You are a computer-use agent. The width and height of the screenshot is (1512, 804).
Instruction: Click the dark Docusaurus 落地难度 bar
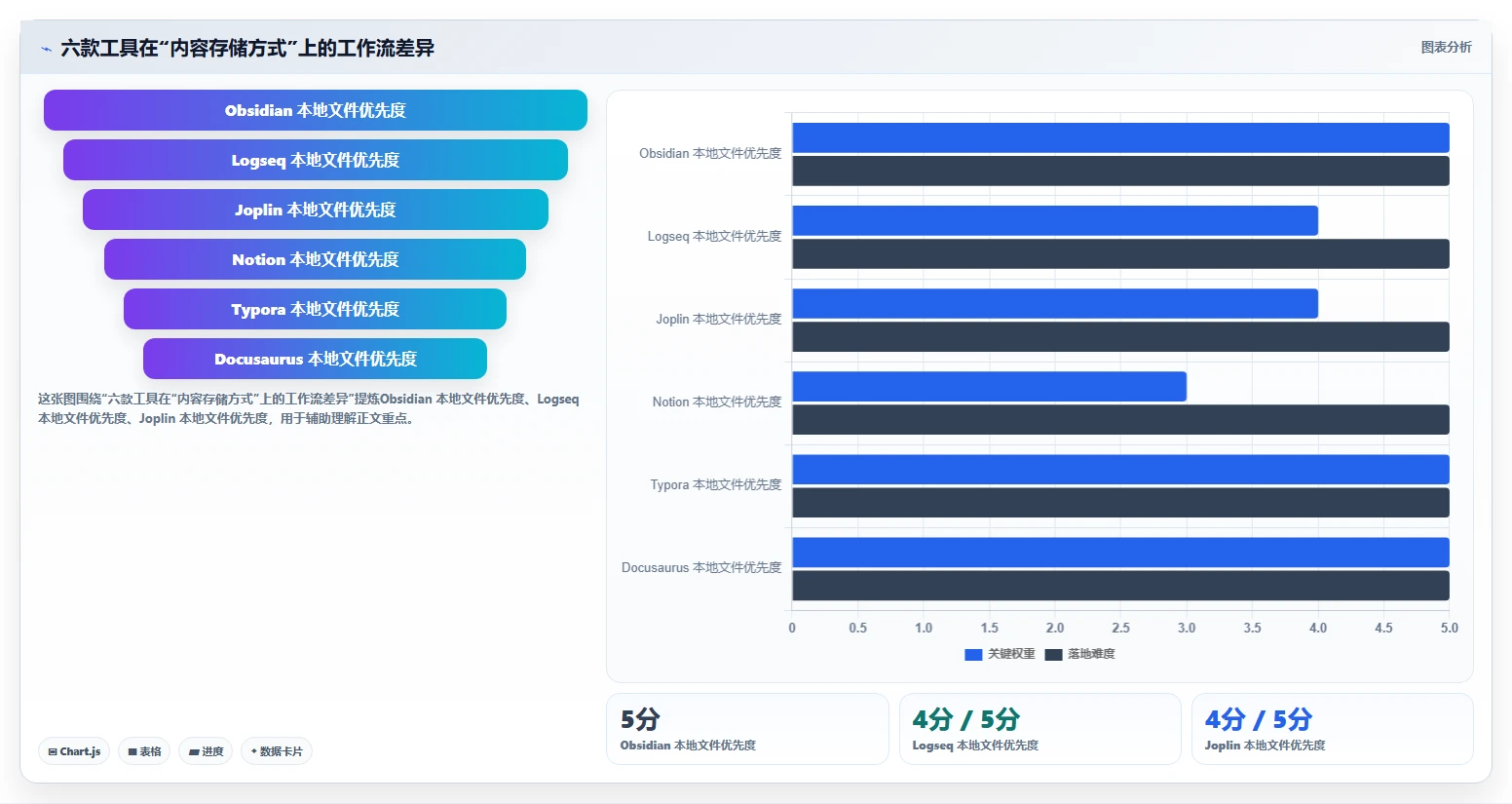point(1120,585)
